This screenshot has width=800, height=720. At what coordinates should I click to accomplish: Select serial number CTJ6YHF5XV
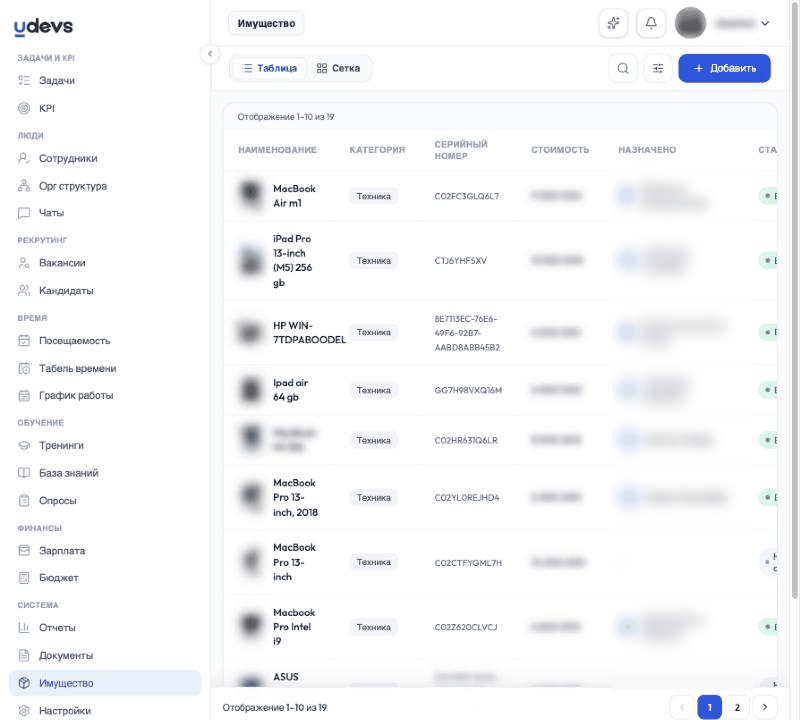(x=461, y=261)
